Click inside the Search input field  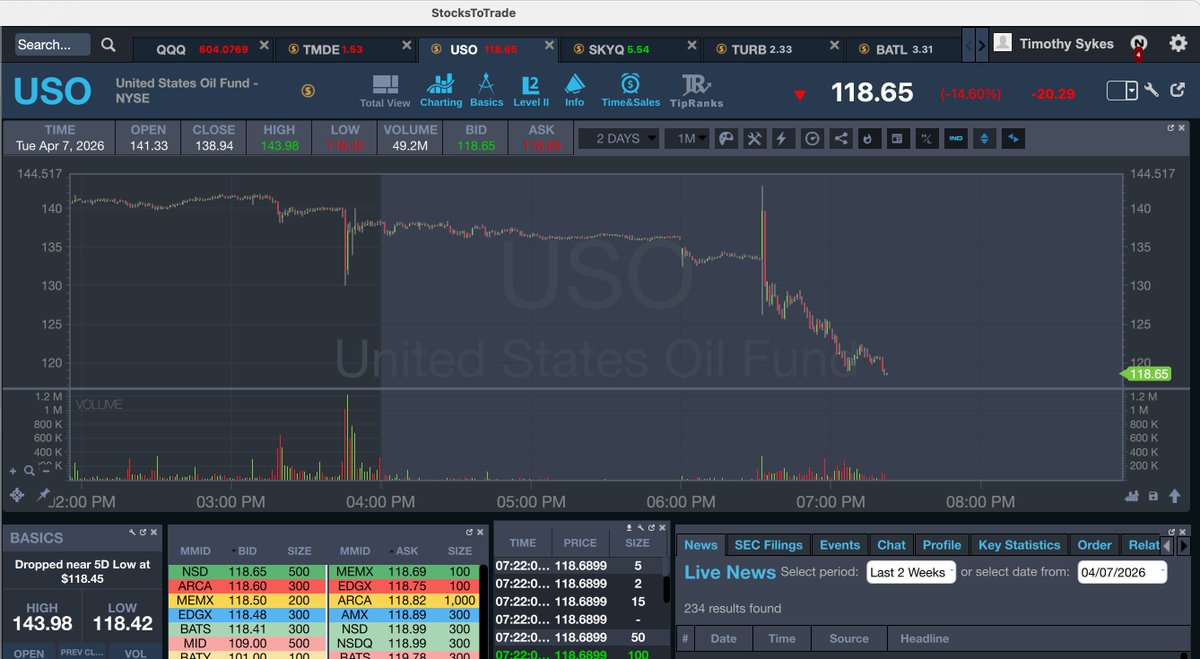coord(50,44)
